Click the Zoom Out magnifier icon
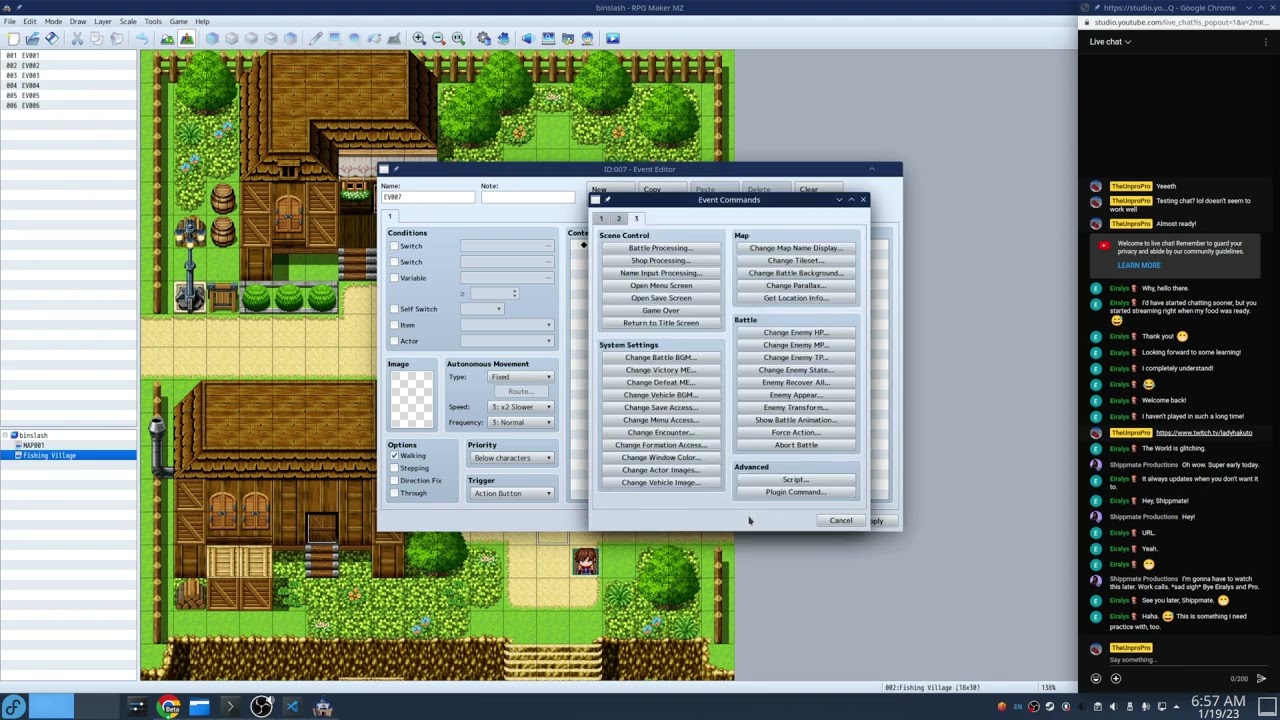Screen dimensions: 1280x720 [438, 38]
